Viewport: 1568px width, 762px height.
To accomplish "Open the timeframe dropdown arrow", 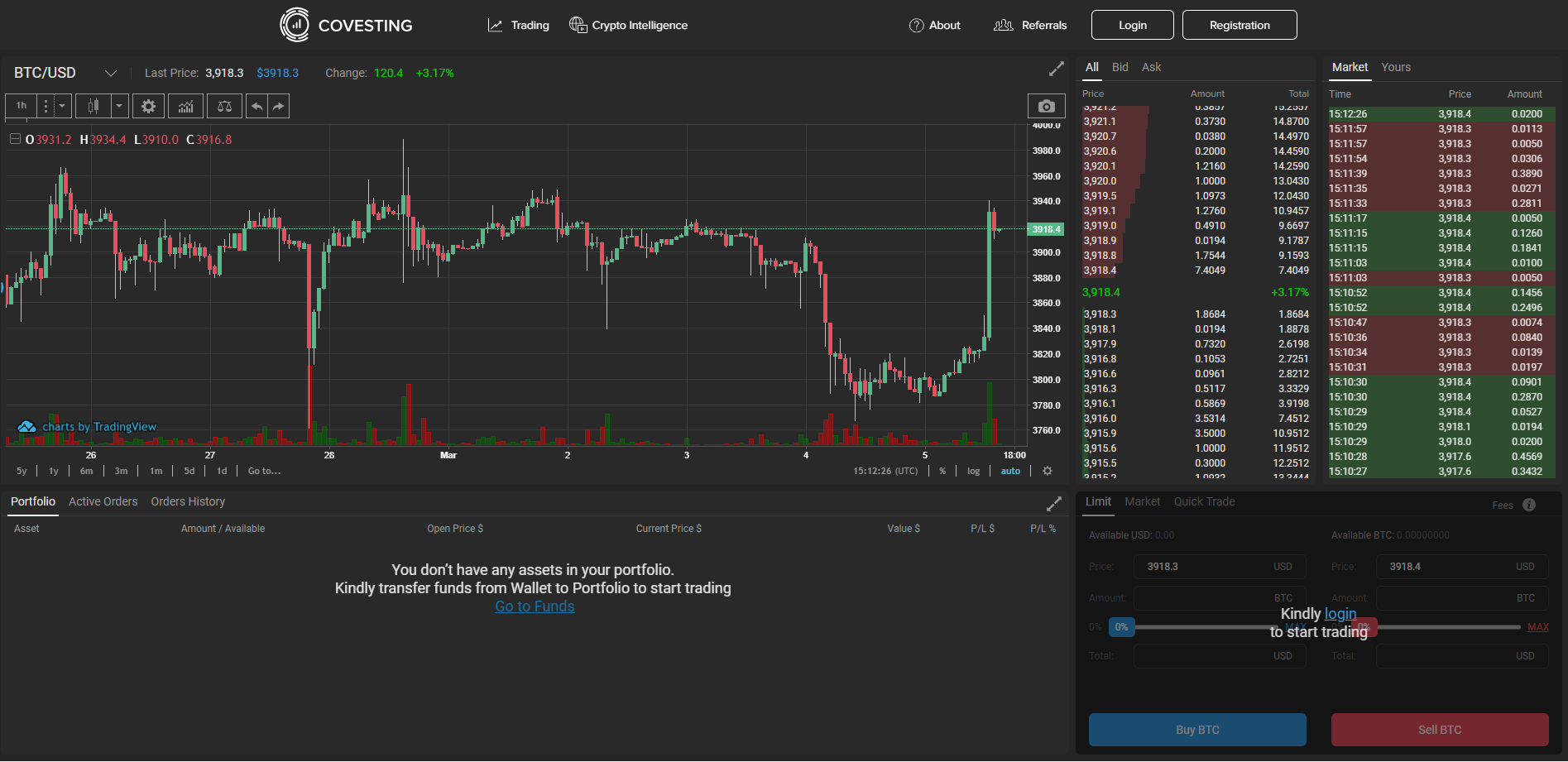I will (x=62, y=106).
